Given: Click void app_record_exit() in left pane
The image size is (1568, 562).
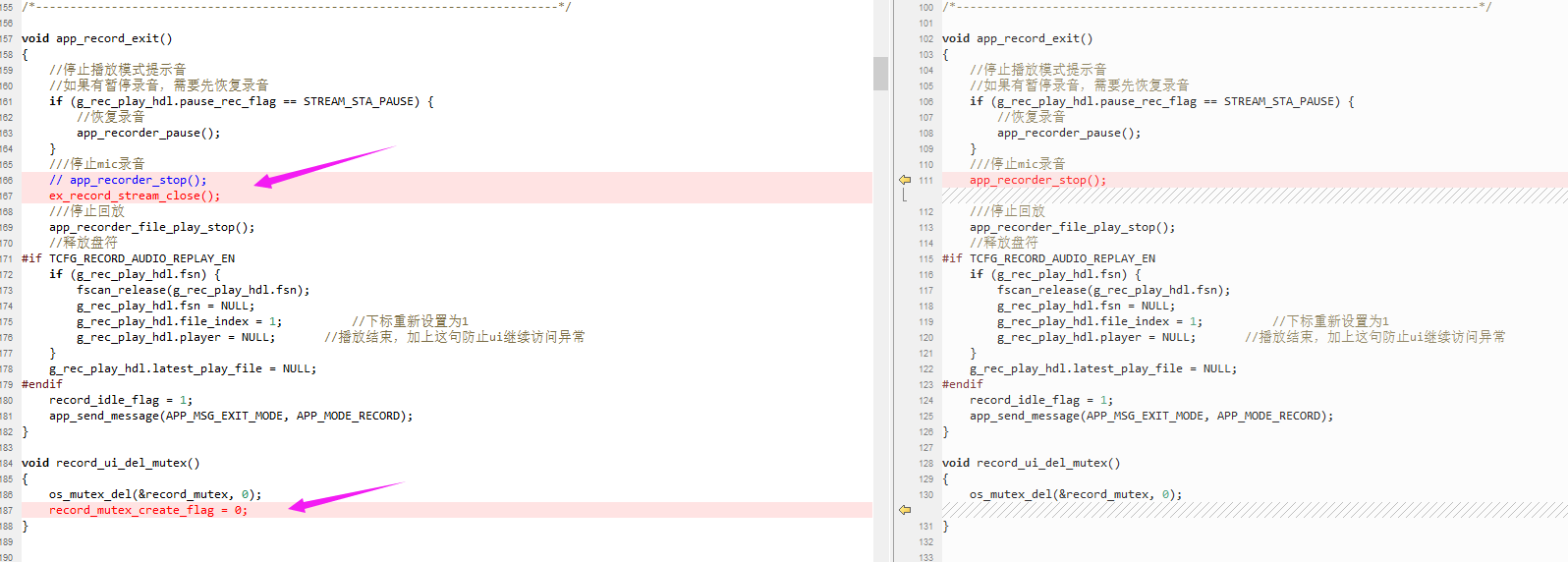Looking at the screenshot, I should pyautogui.click(x=97, y=38).
